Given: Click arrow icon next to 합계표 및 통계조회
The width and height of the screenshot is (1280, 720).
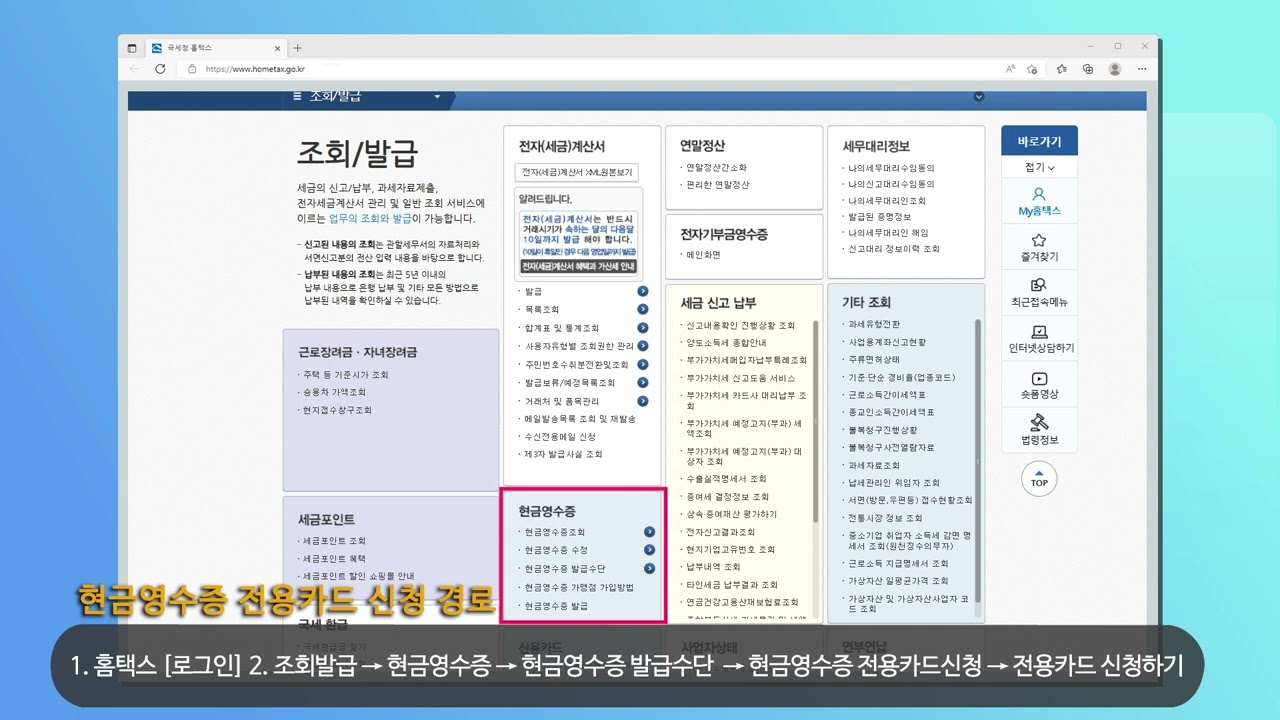Looking at the screenshot, I should click(643, 328).
